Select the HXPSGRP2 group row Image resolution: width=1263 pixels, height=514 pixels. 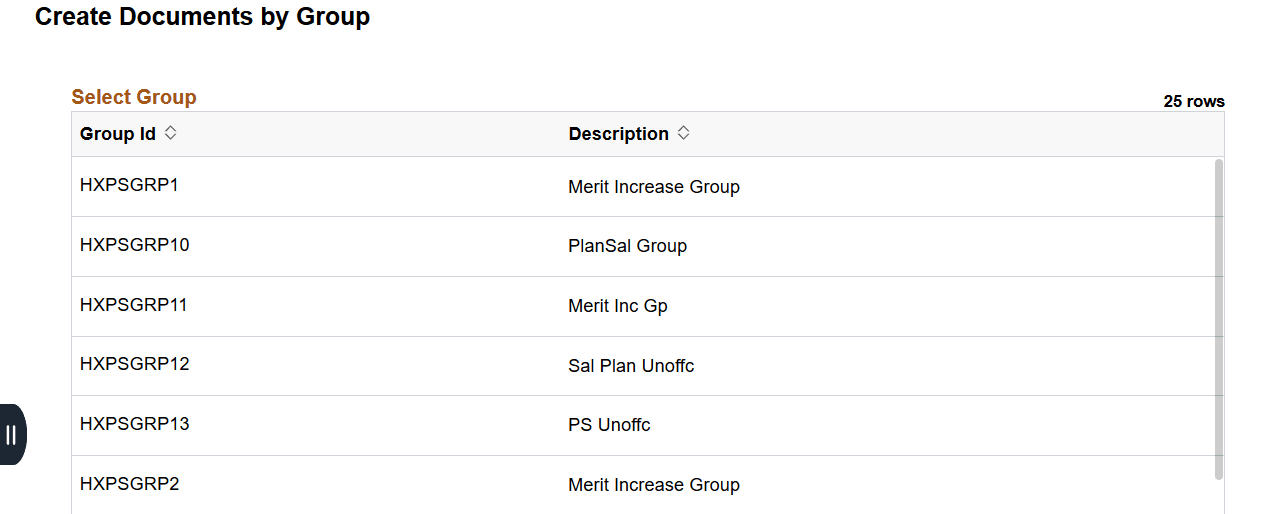pyautogui.click(x=129, y=484)
